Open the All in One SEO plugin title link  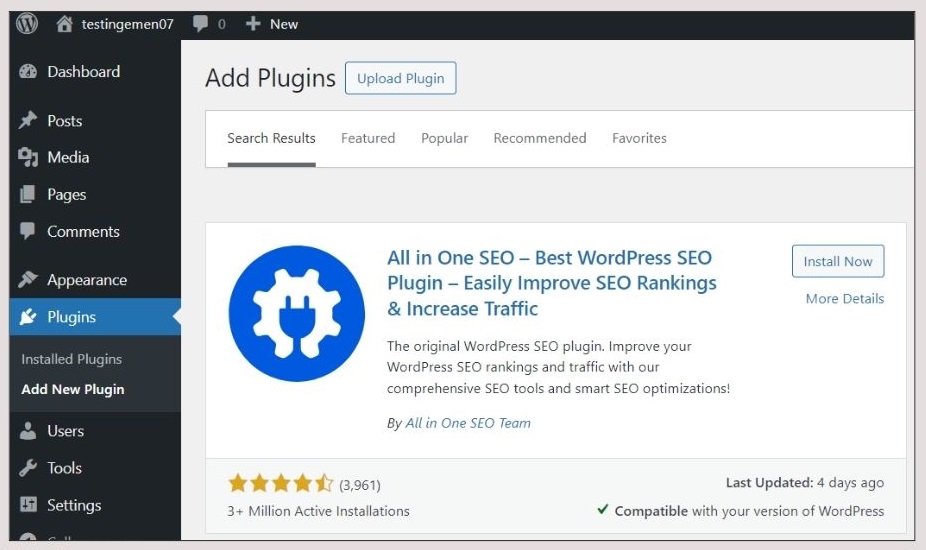coord(552,283)
